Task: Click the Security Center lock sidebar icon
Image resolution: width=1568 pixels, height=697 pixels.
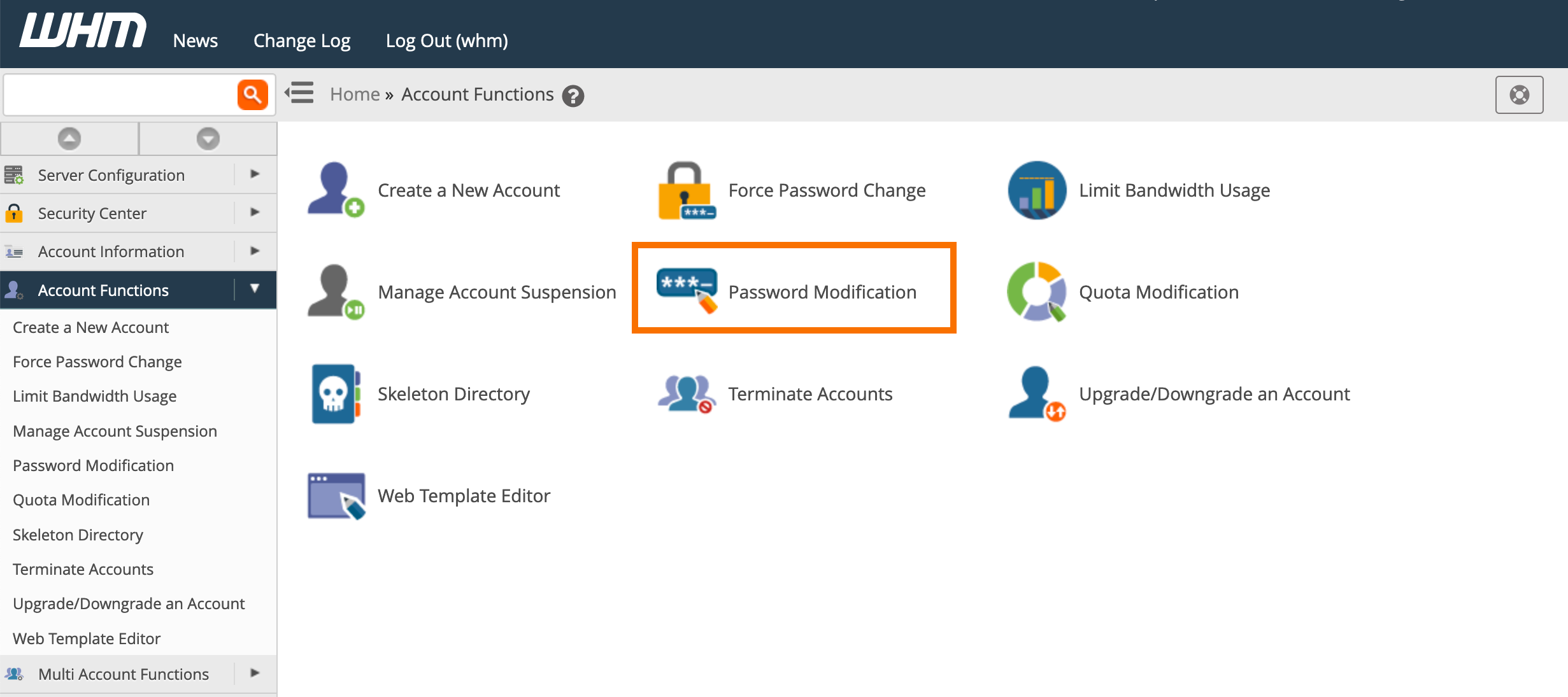Action: (x=14, y=213)
